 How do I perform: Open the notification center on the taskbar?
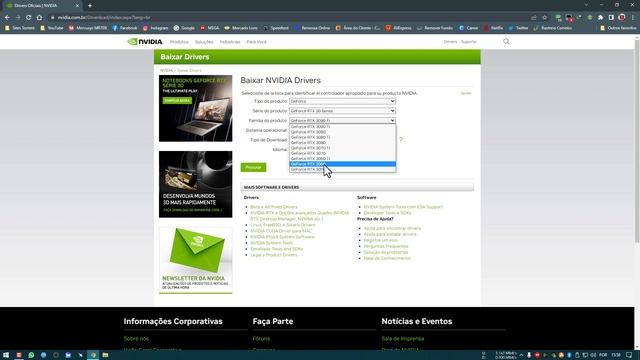[629, 355]
